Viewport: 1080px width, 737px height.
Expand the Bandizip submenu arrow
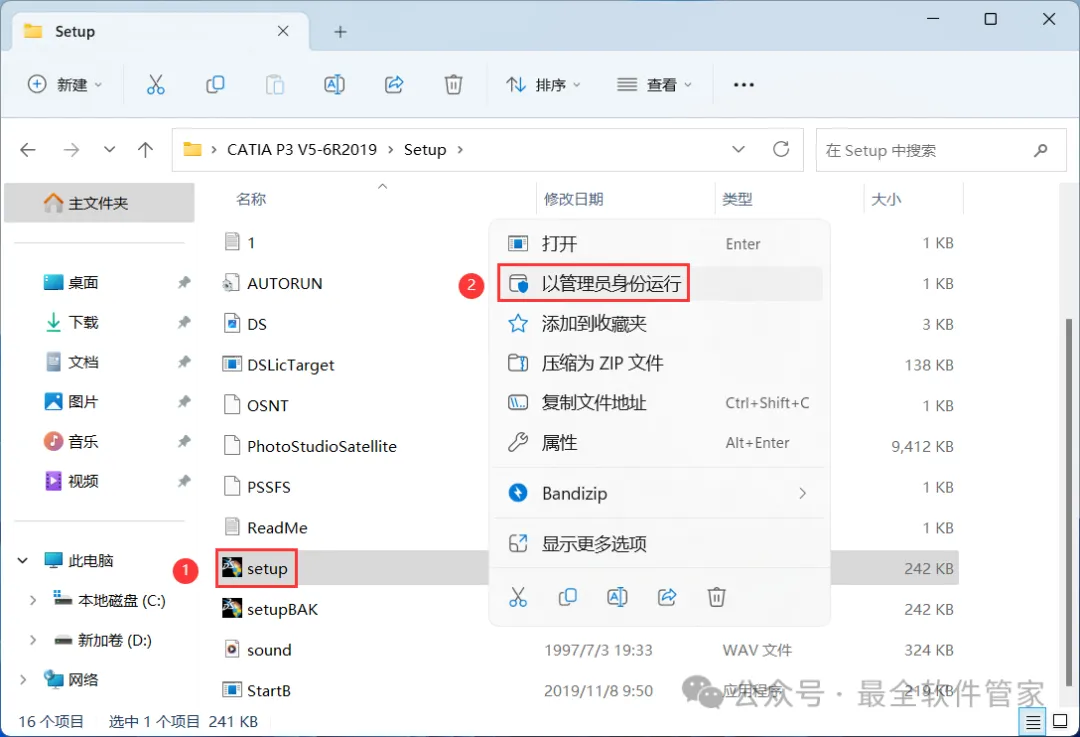click(802, 493)
